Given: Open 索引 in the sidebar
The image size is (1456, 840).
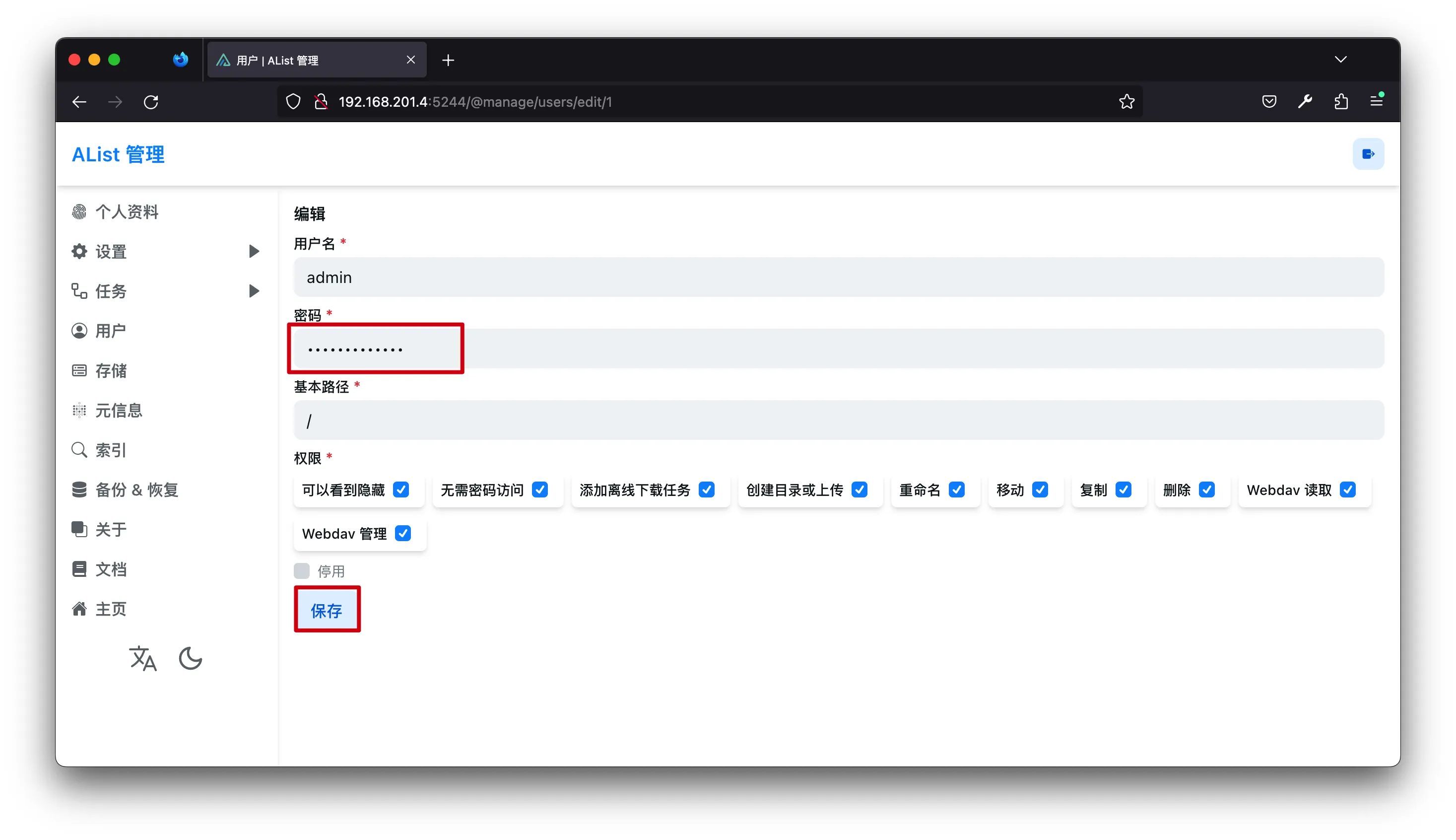Looking at the screenshot, I should [x=110, y=450].
